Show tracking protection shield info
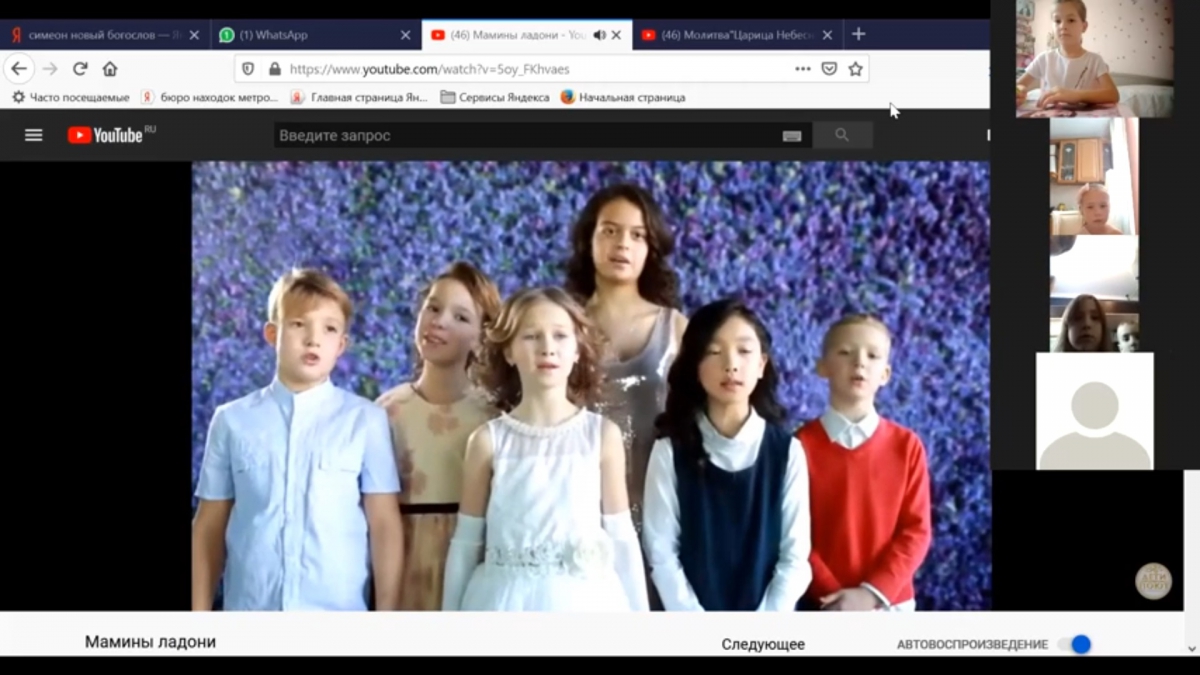Screen dimensions: 1200x675 [249, 69]
